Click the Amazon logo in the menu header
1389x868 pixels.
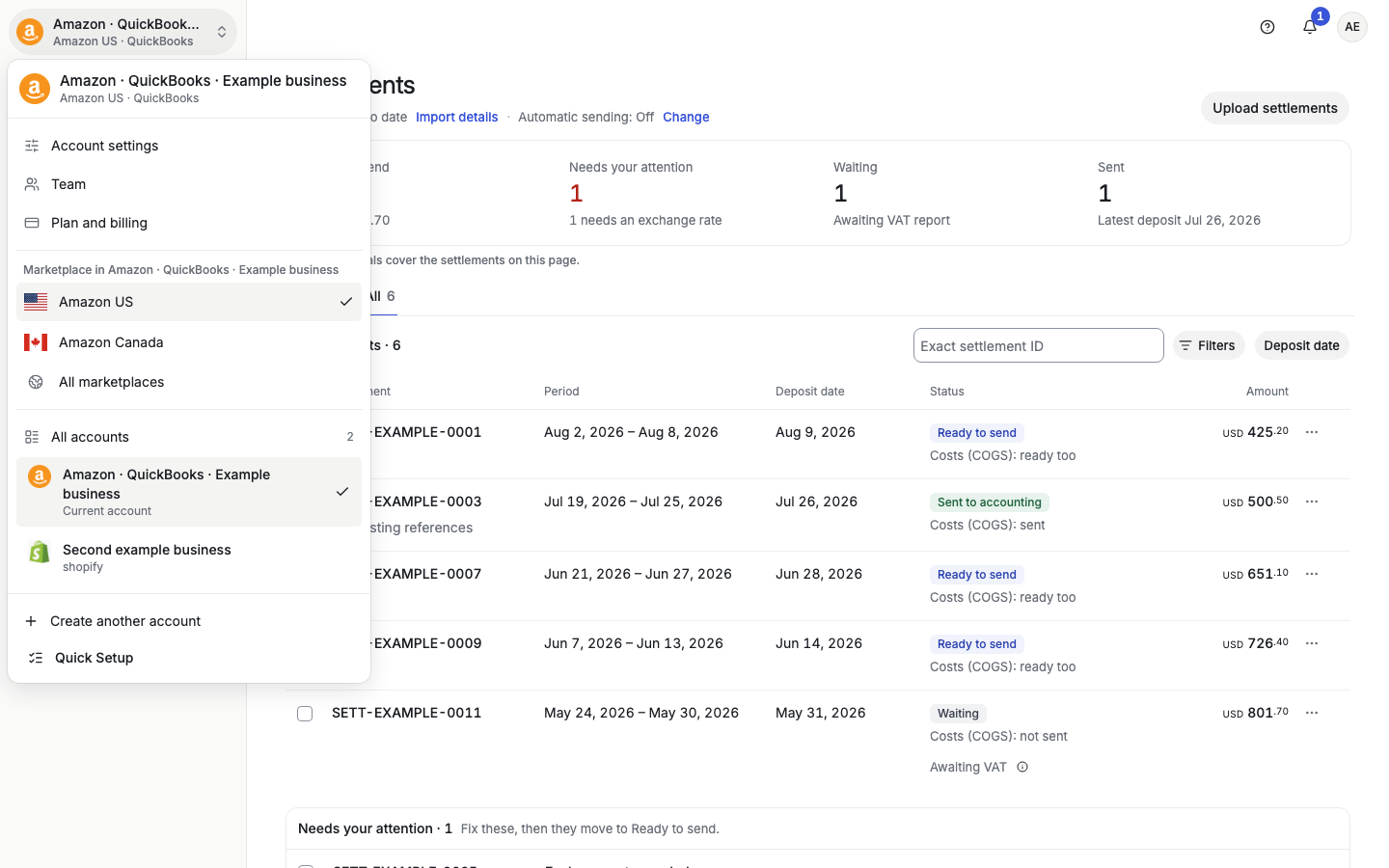pyautogui.click(x=35, y=89)
